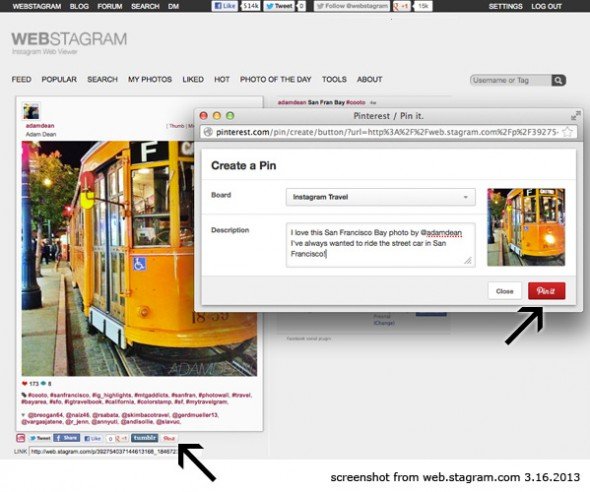Open the Board dropdown showing Instagram Travel

pos(380,197)
